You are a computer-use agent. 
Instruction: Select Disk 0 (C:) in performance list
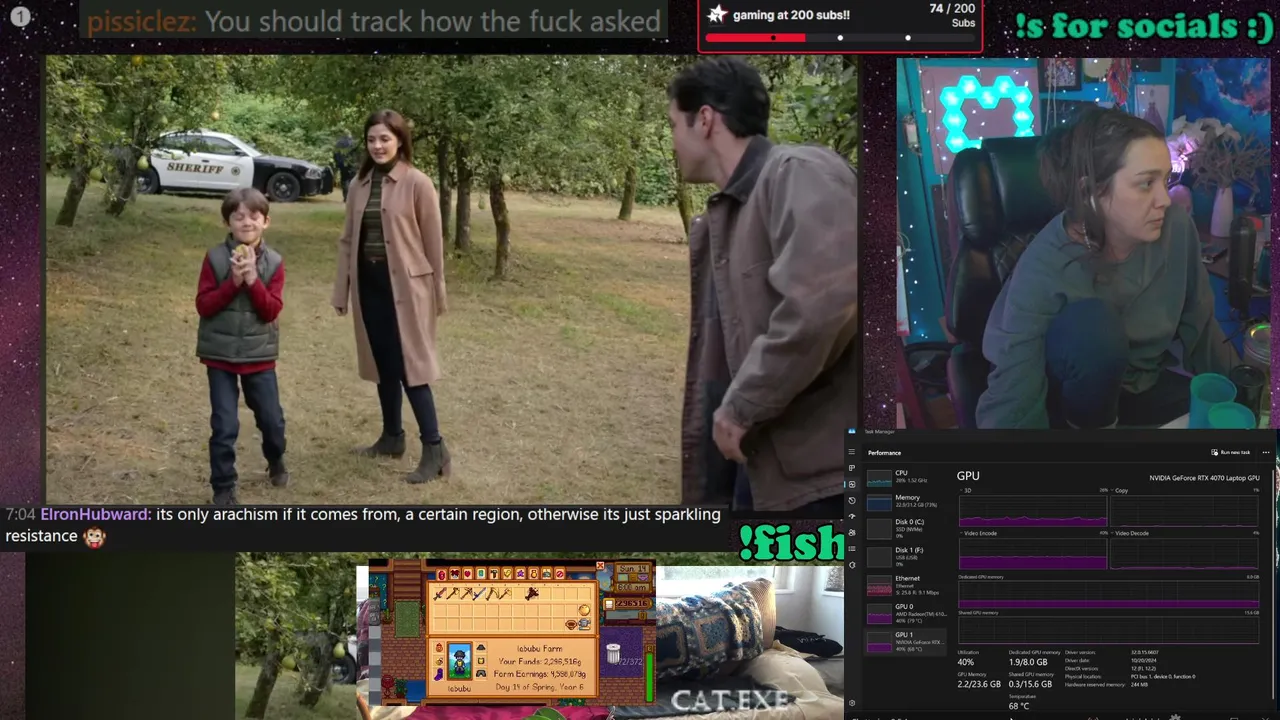(905, 528)
